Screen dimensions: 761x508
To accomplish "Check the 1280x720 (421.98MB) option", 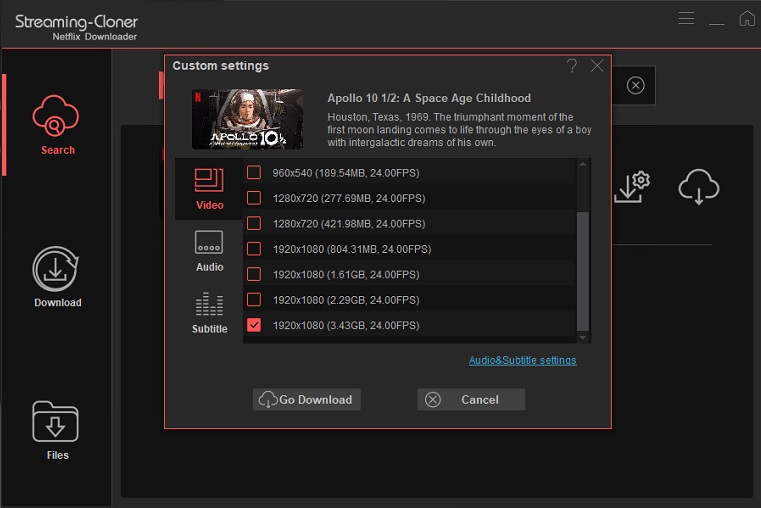I will [x=254, y=224].
